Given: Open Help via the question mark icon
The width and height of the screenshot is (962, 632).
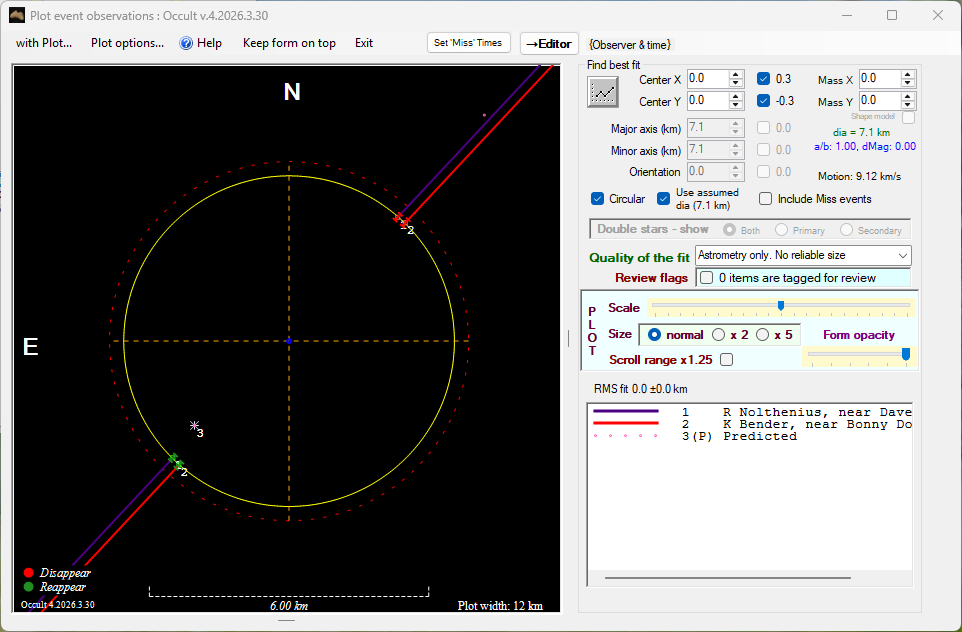Looking at the screenshot, I should (186, 43).
